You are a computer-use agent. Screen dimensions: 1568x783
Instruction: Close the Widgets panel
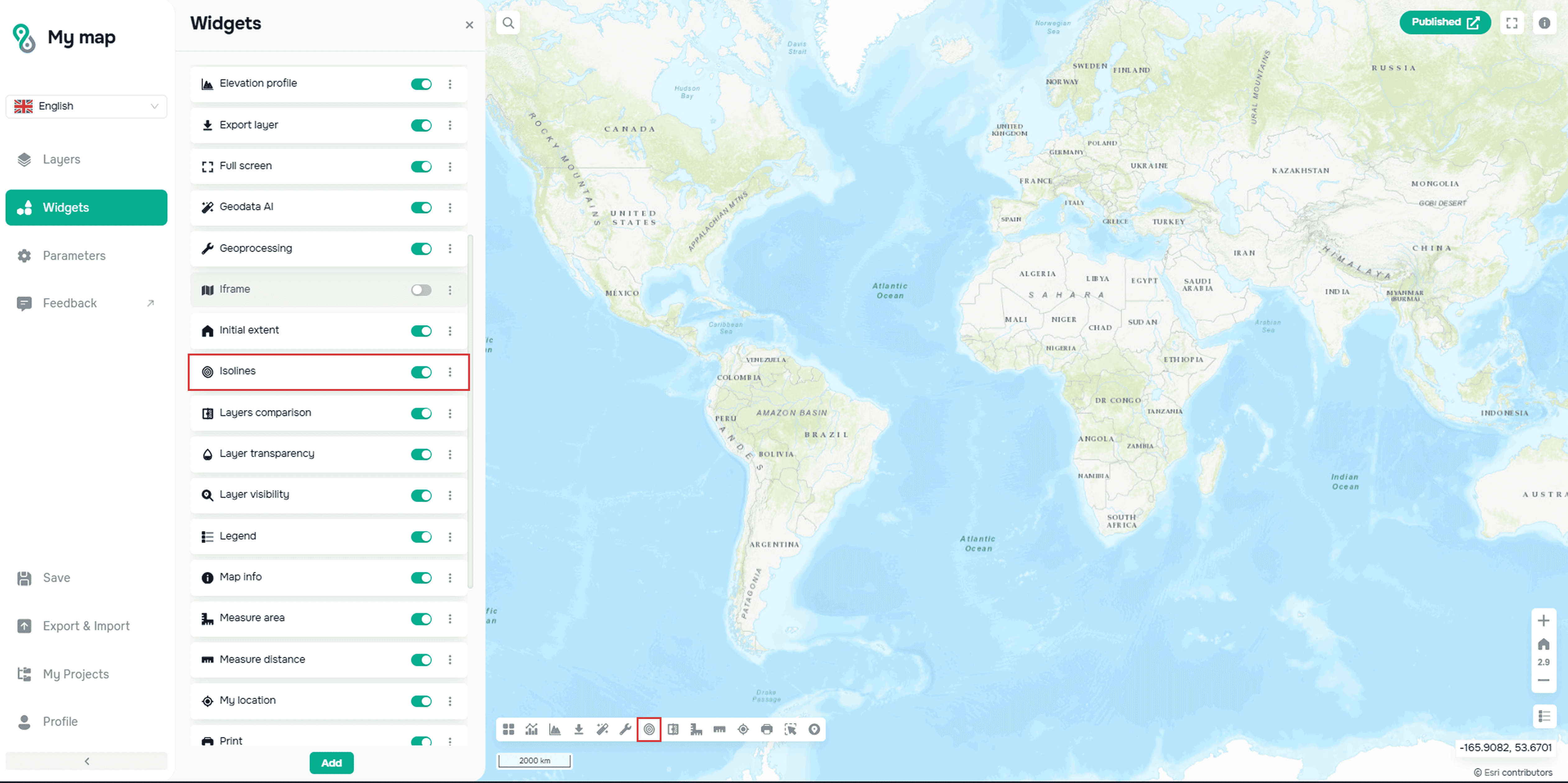coord(469,25)
